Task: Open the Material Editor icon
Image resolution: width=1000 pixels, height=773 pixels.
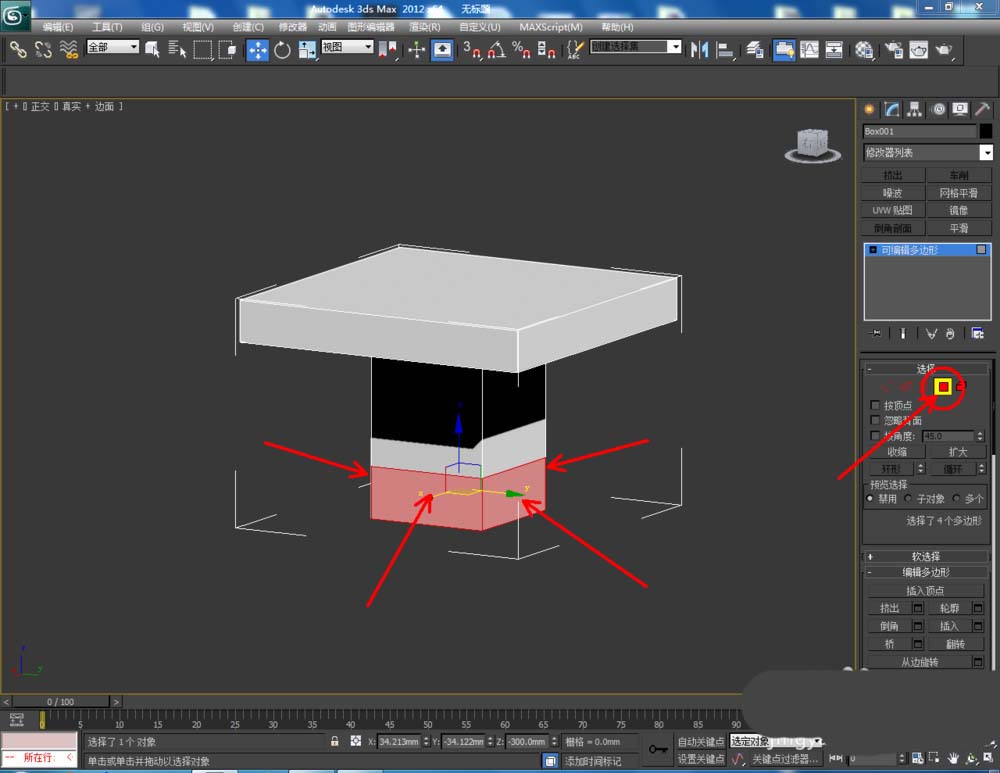Action: tap(864, 50)
